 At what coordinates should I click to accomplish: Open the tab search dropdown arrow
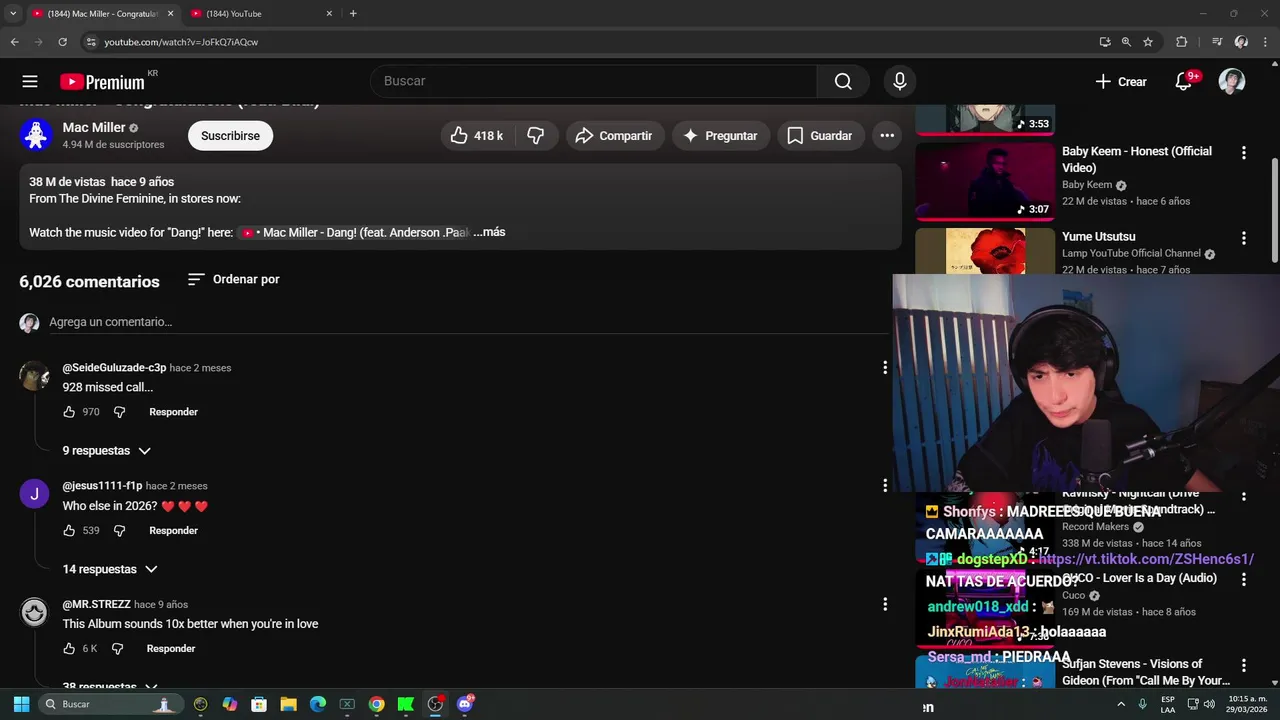(x=13, y=14)
